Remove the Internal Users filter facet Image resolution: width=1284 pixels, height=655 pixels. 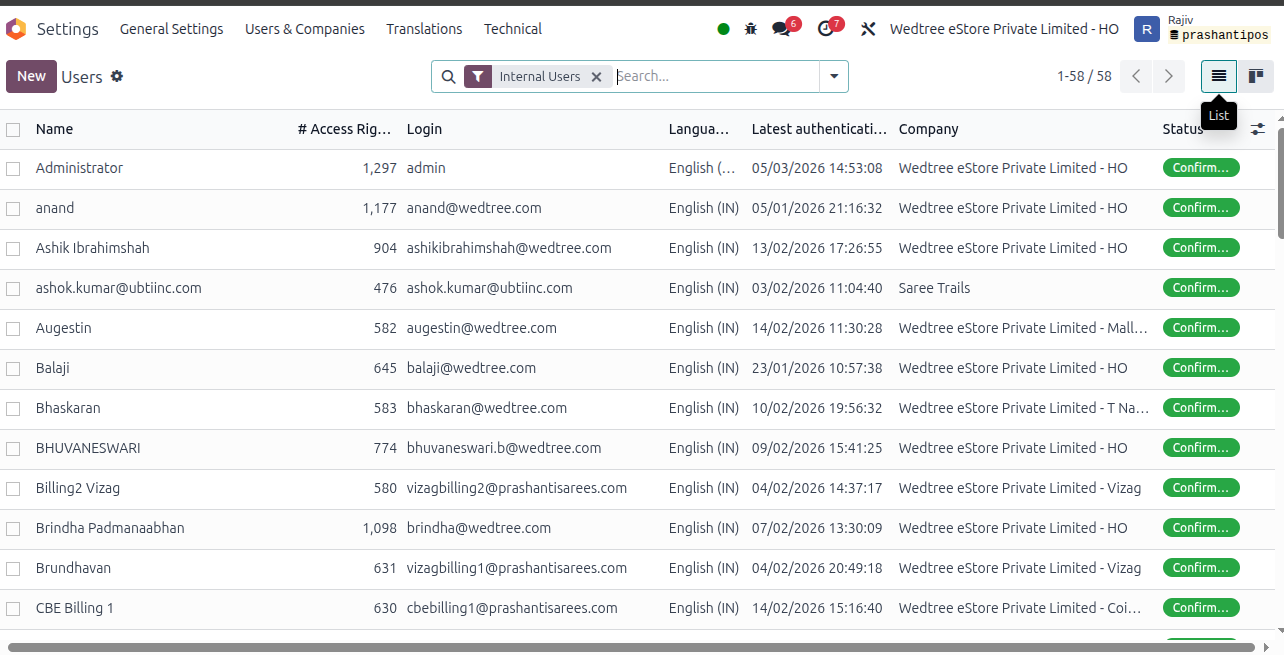tap(596, 76)
